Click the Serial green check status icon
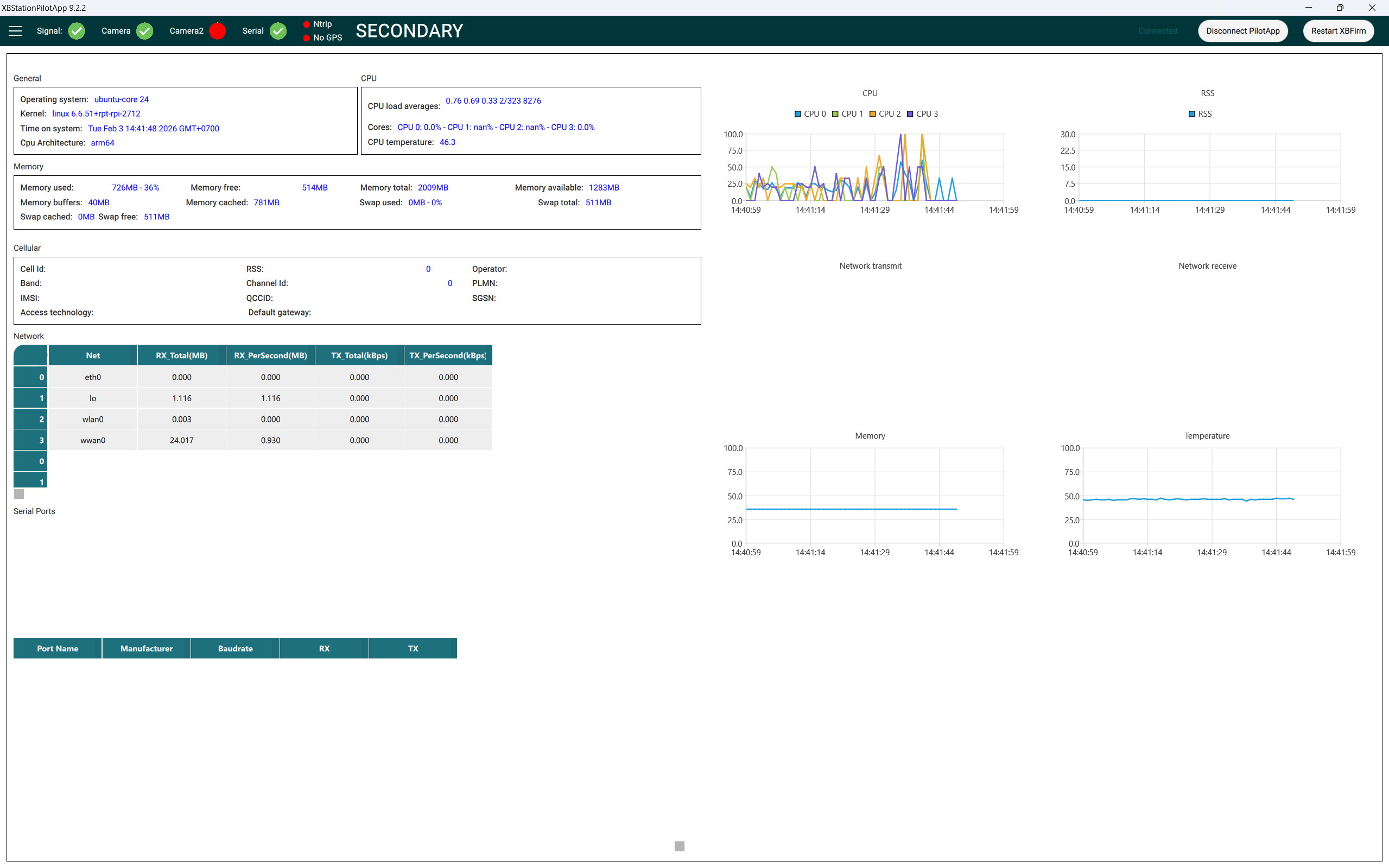Image resolution: width=1389 pixels, height=868 pixels. tap(278, 31)
